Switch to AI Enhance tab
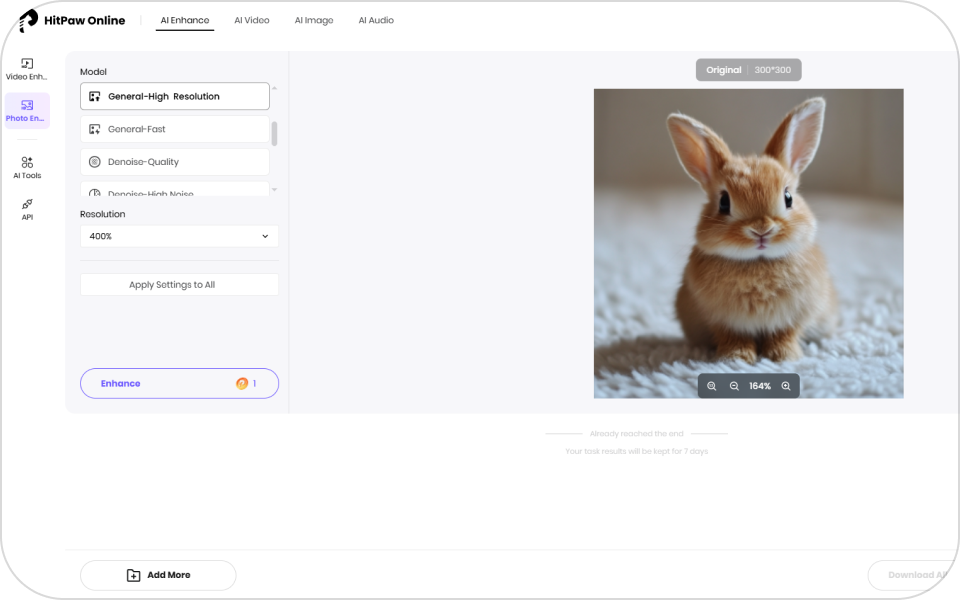960x600 pixels. click(x=185, y=20)
